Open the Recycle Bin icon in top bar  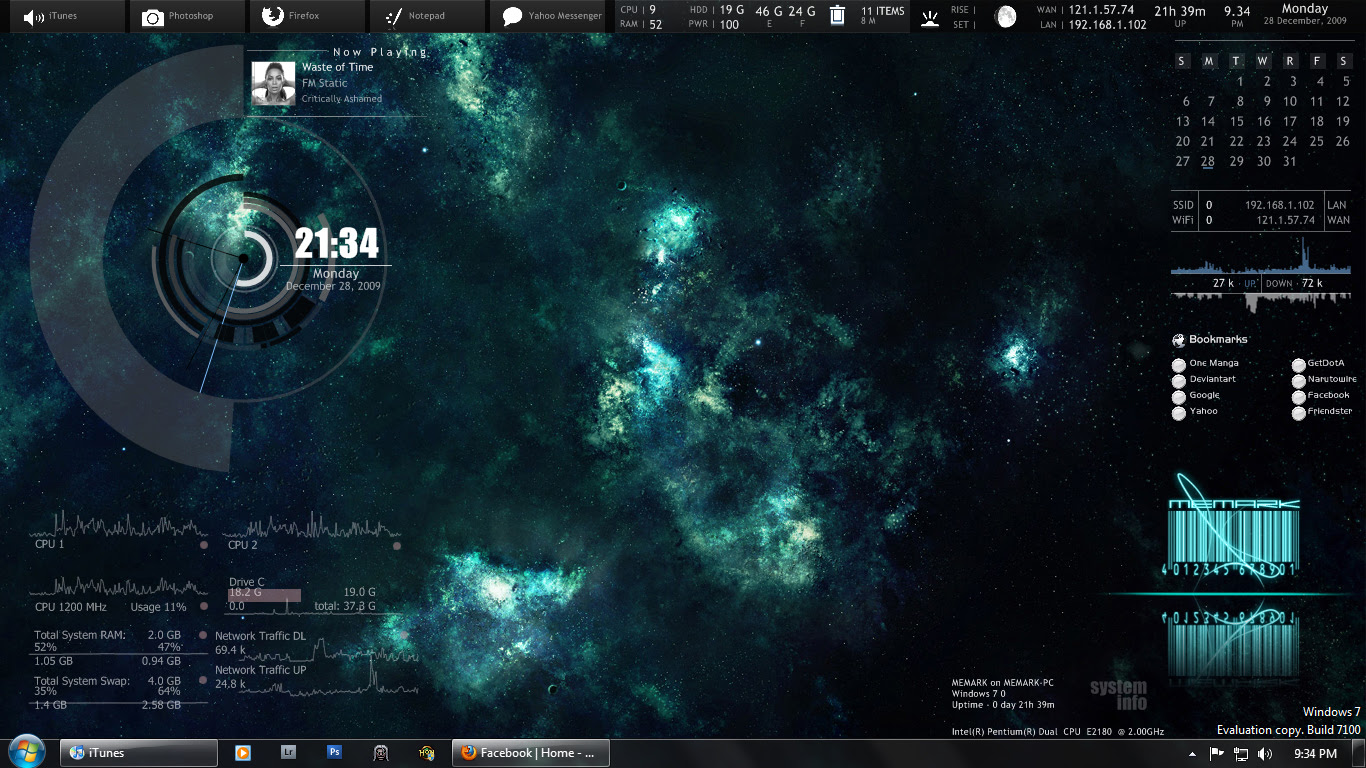(837, 17)
